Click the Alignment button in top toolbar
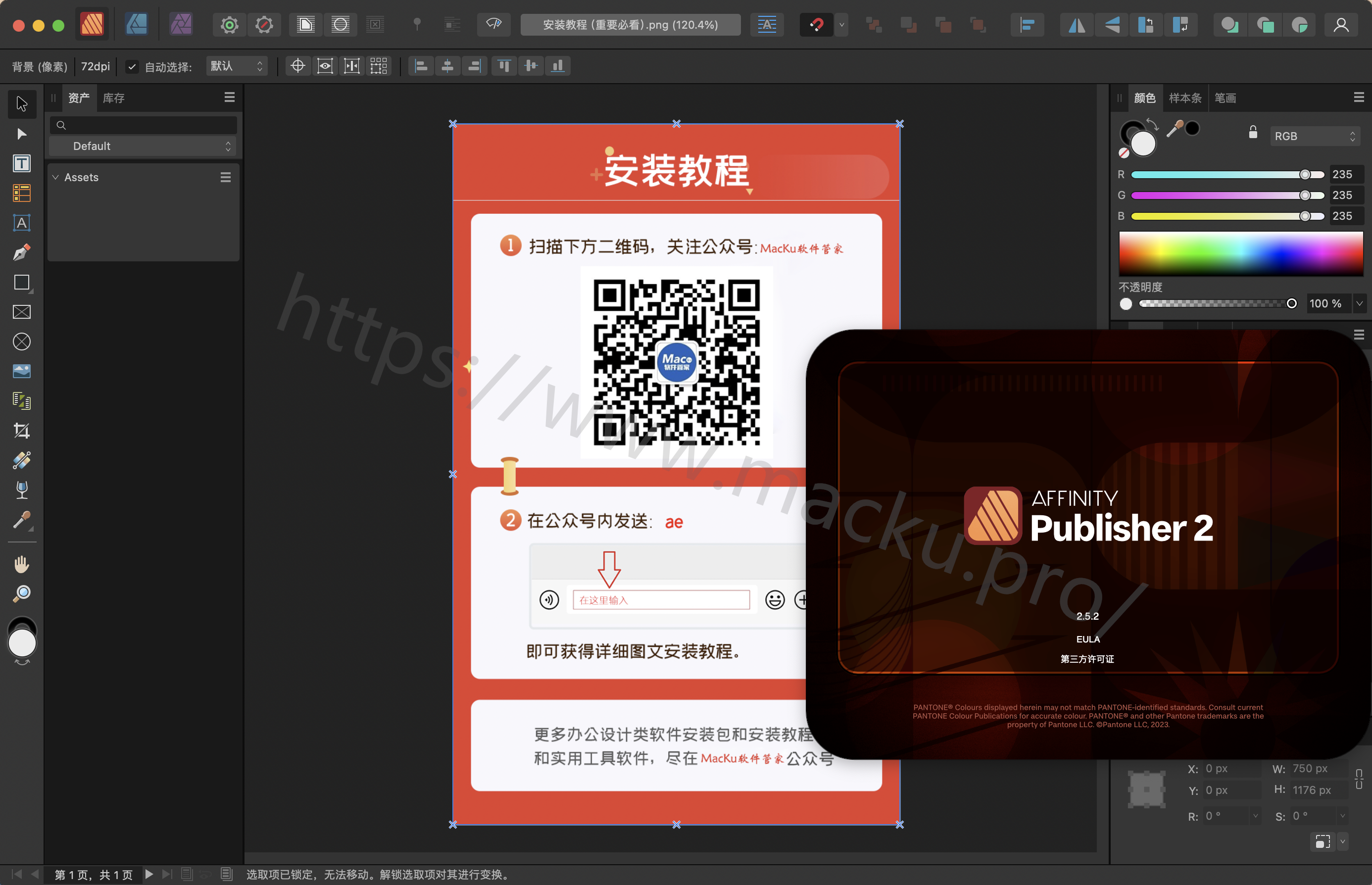Image resolution: width=1372 pixels, height=885 pixels. click(x=1027, y=25)
